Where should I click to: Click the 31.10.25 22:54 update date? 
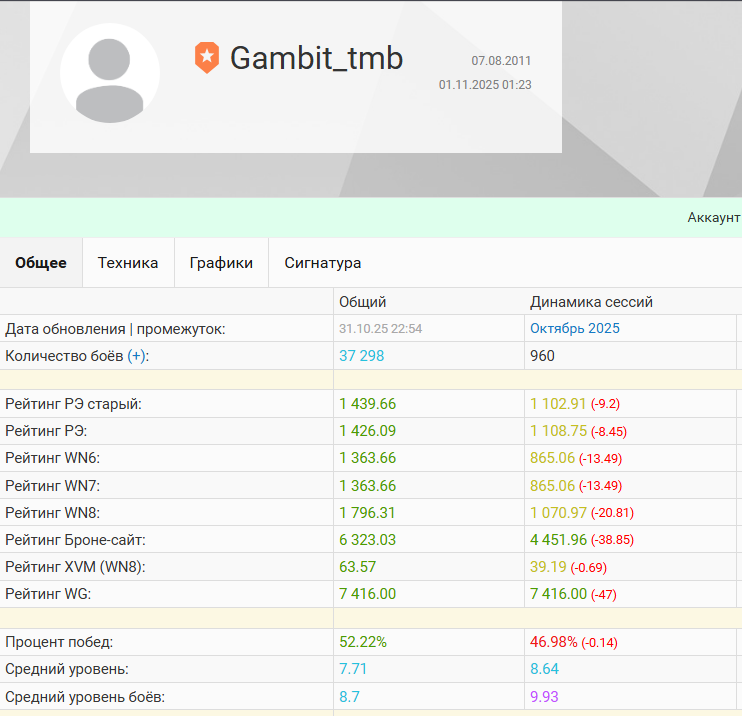(x=380, y=329)
